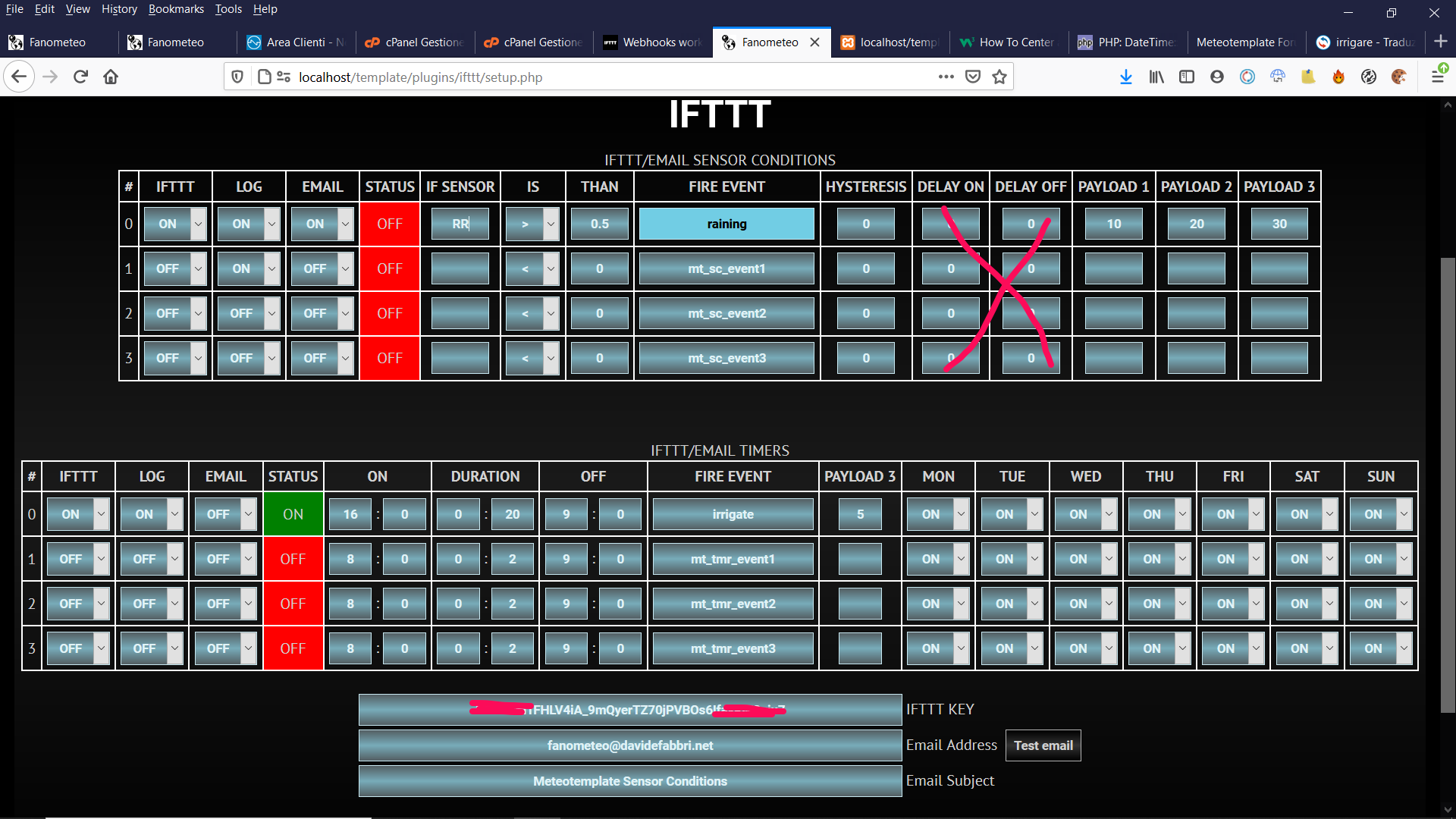Click the IFTTT KEY input field
The height and width of the screenshot is (819, 1456).
click(x=630, y=710)
